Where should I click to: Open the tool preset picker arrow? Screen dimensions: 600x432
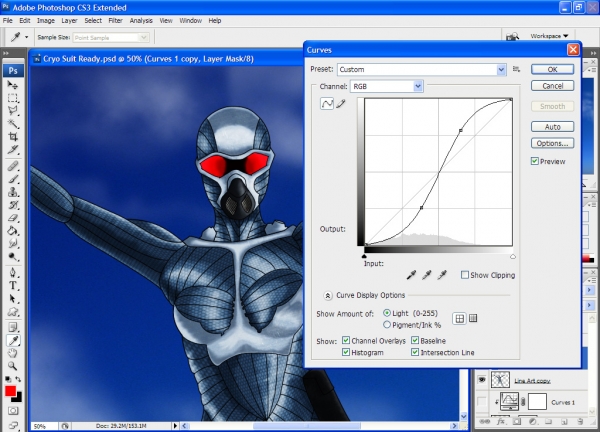[26, 37]
